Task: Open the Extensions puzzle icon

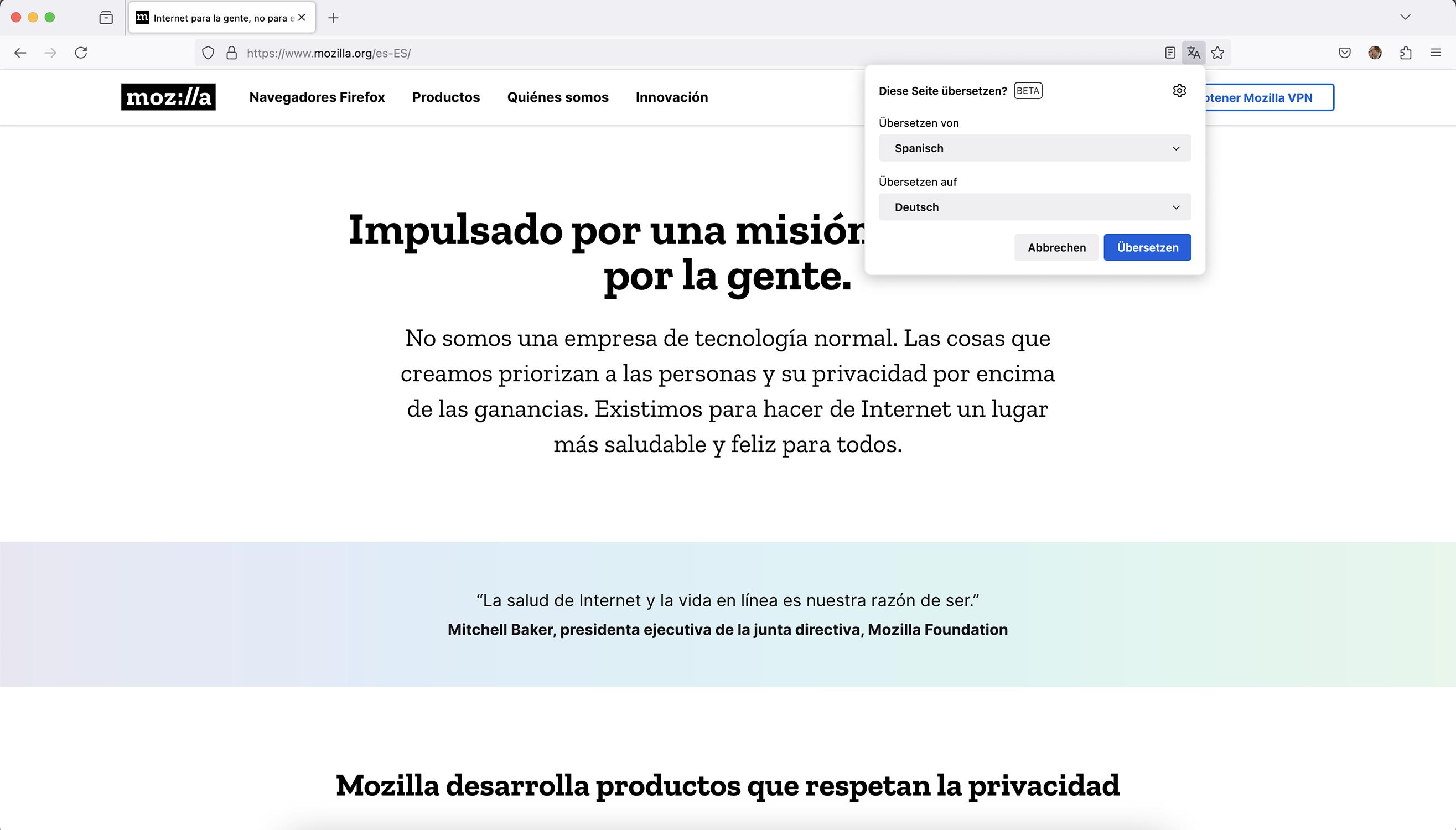Action: click(x=1405, y=53)
